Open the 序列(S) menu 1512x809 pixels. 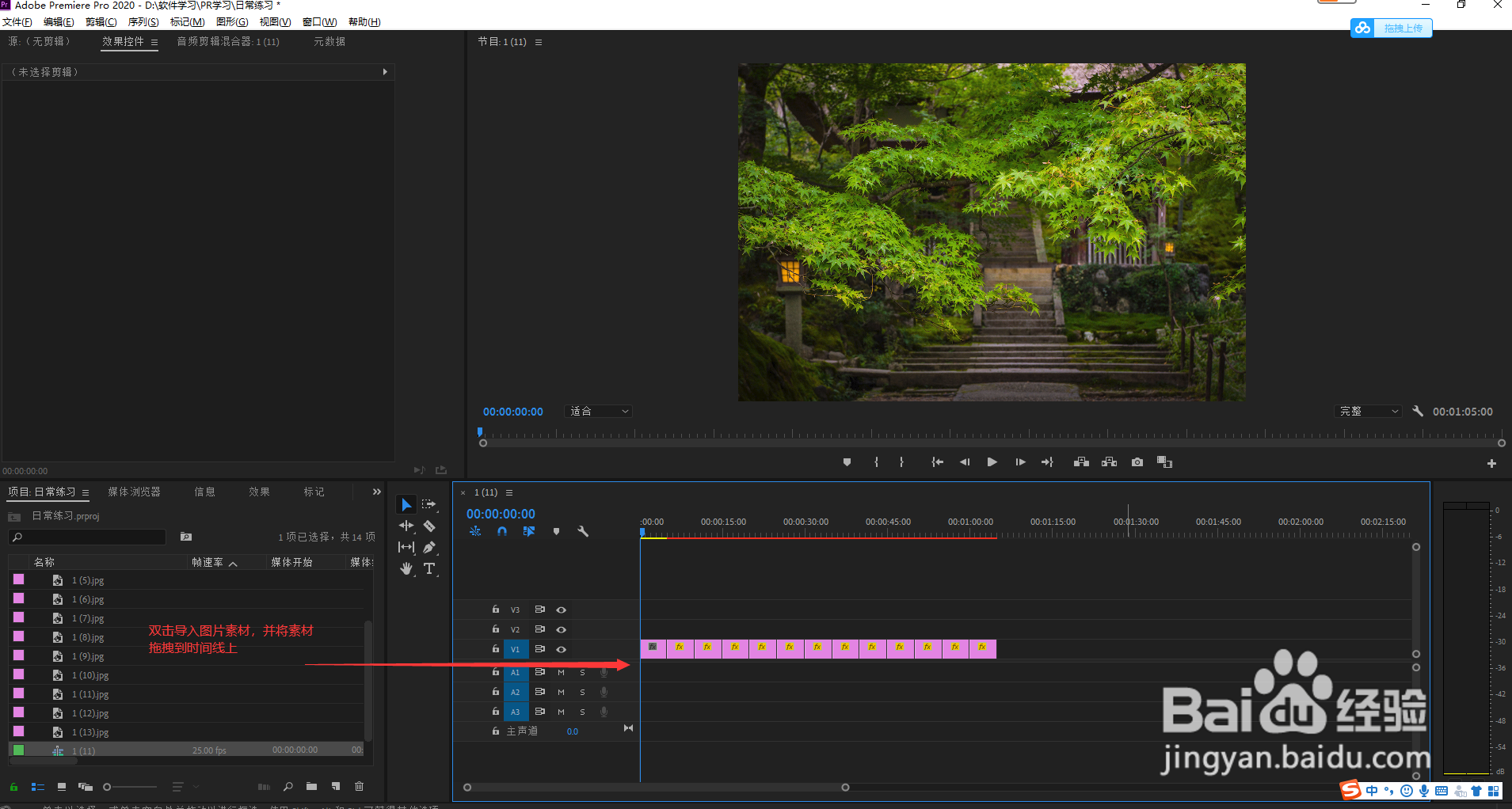pyautogui.click(x=143, y=22)
